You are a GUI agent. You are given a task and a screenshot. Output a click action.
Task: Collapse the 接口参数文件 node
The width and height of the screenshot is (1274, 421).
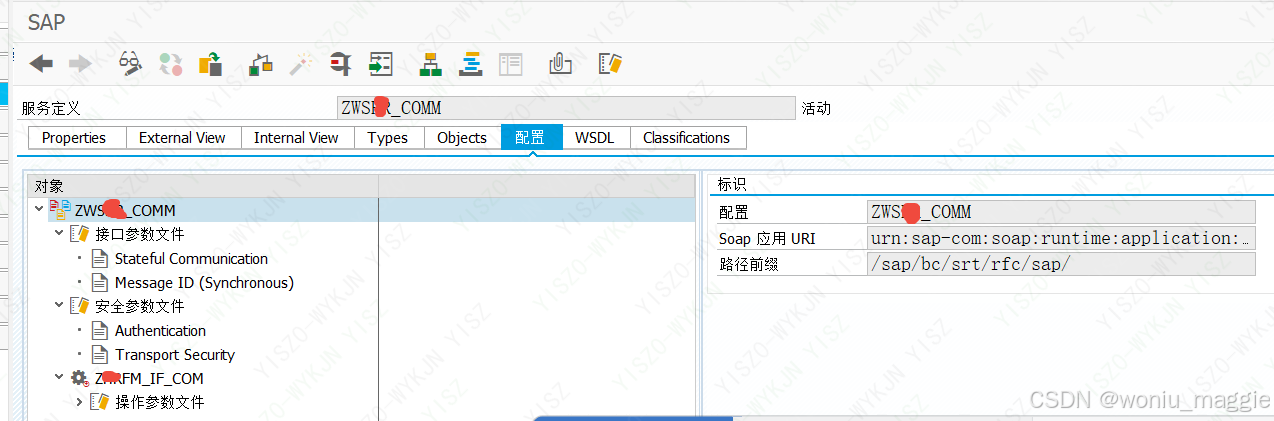[x=59, y=234]
